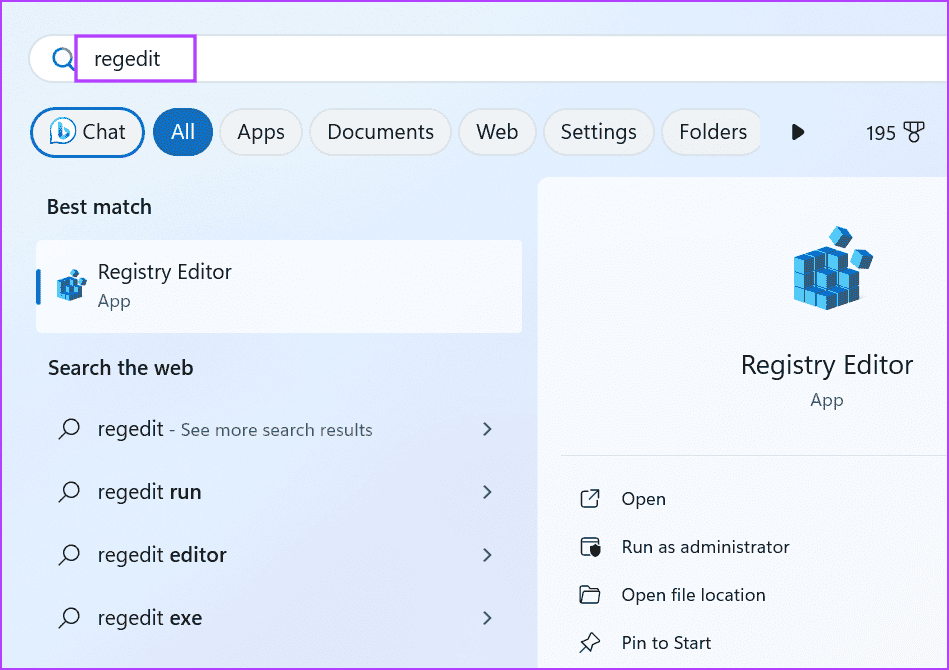This screenshot has height=670, width=949.
Task: Click the 'Best match' heading
Action: point(99,207)
